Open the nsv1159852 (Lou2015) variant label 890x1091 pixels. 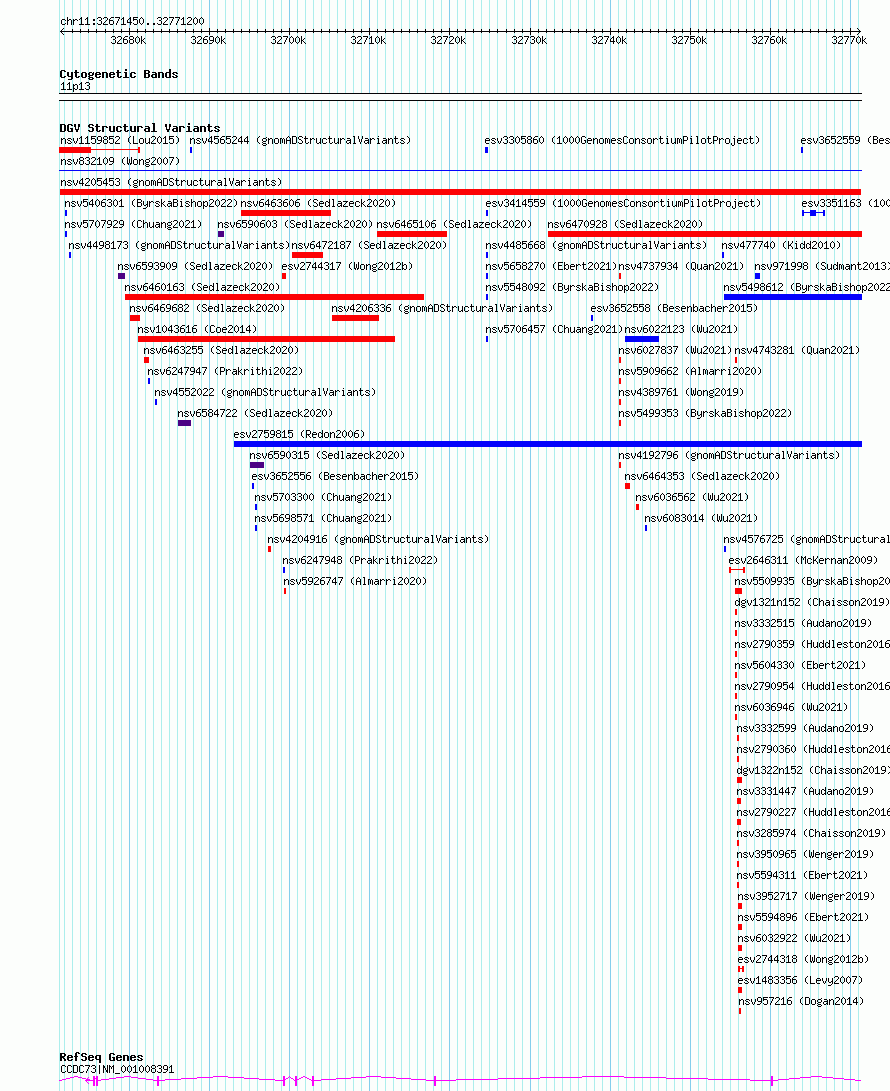pos(120,140)
